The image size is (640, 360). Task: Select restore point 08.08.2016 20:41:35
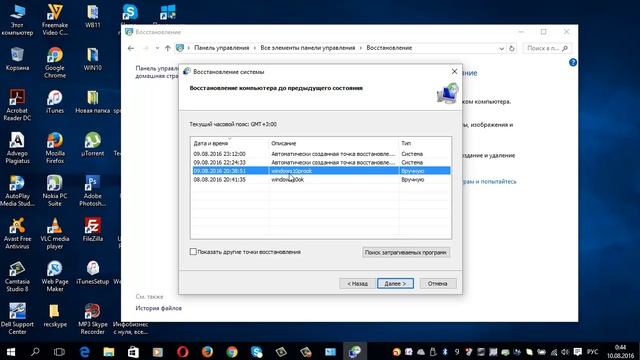click(321, 180)
